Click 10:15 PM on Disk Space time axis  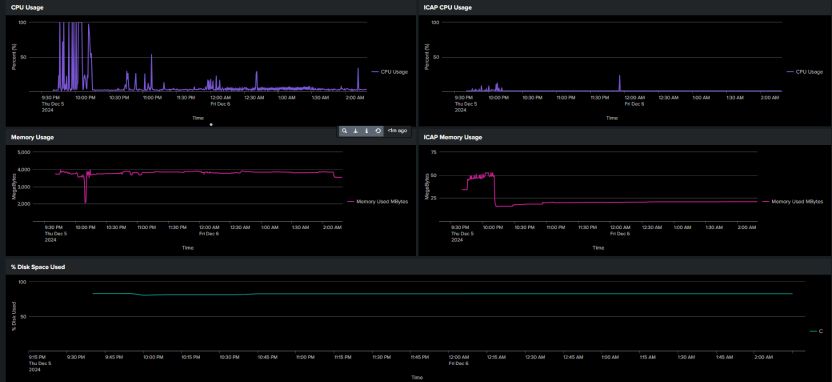click(x=191, y=358)
